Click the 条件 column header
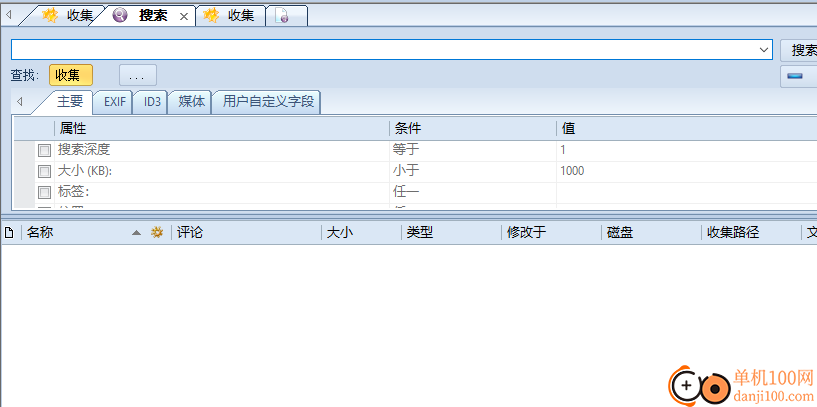Image resolution: width=817 pixels, height=407 pixels. (473, 128)
